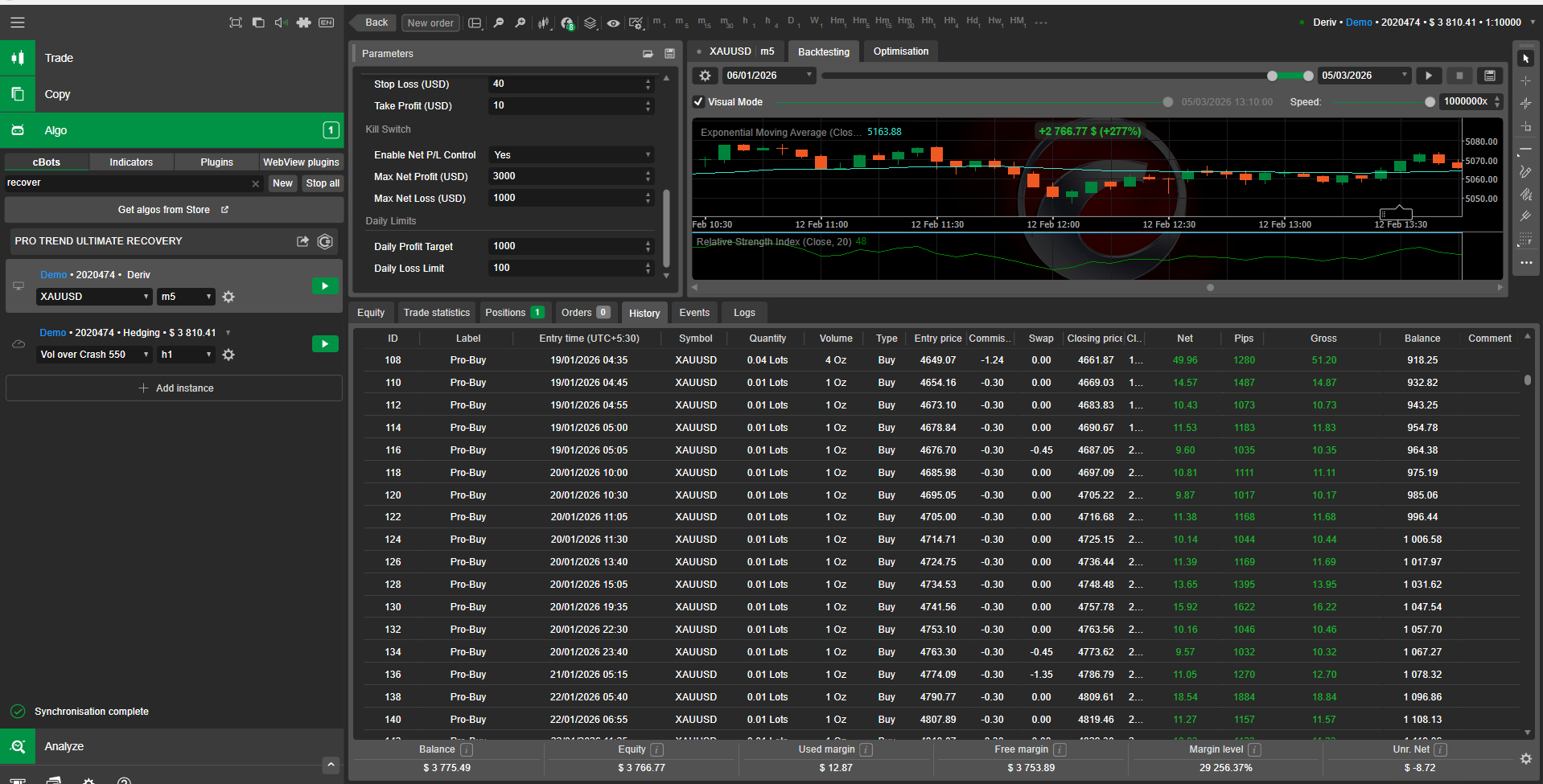Toggle chart objects visibility eye icon
Screen dimensions: 1543x784
613,23
